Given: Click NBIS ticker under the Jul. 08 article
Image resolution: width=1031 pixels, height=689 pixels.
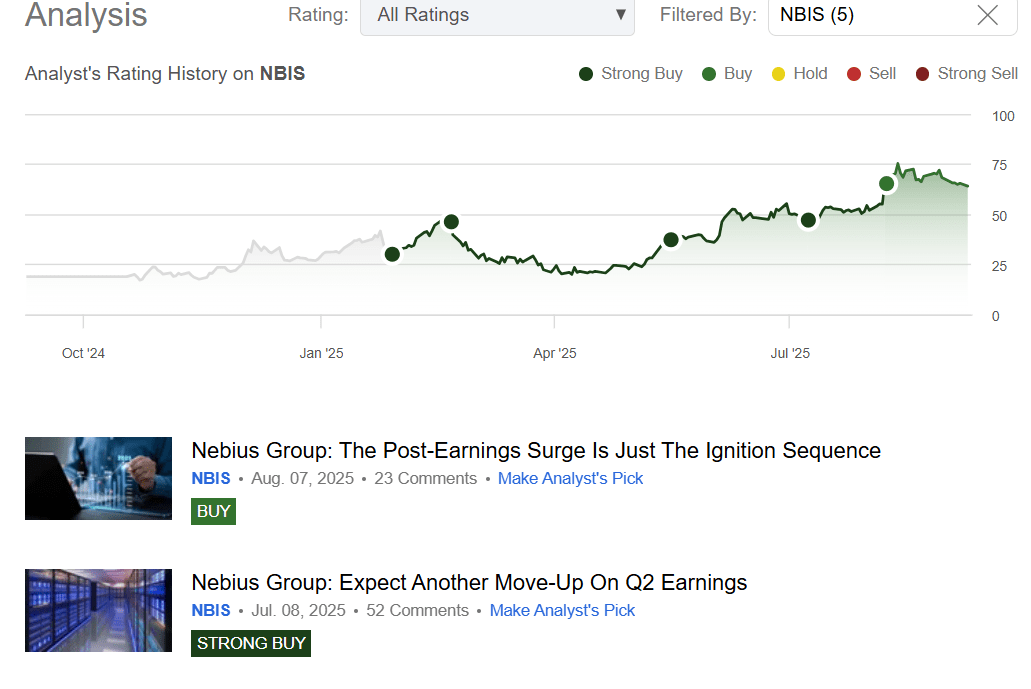Looking at the screenshot, I should [211, 611].
